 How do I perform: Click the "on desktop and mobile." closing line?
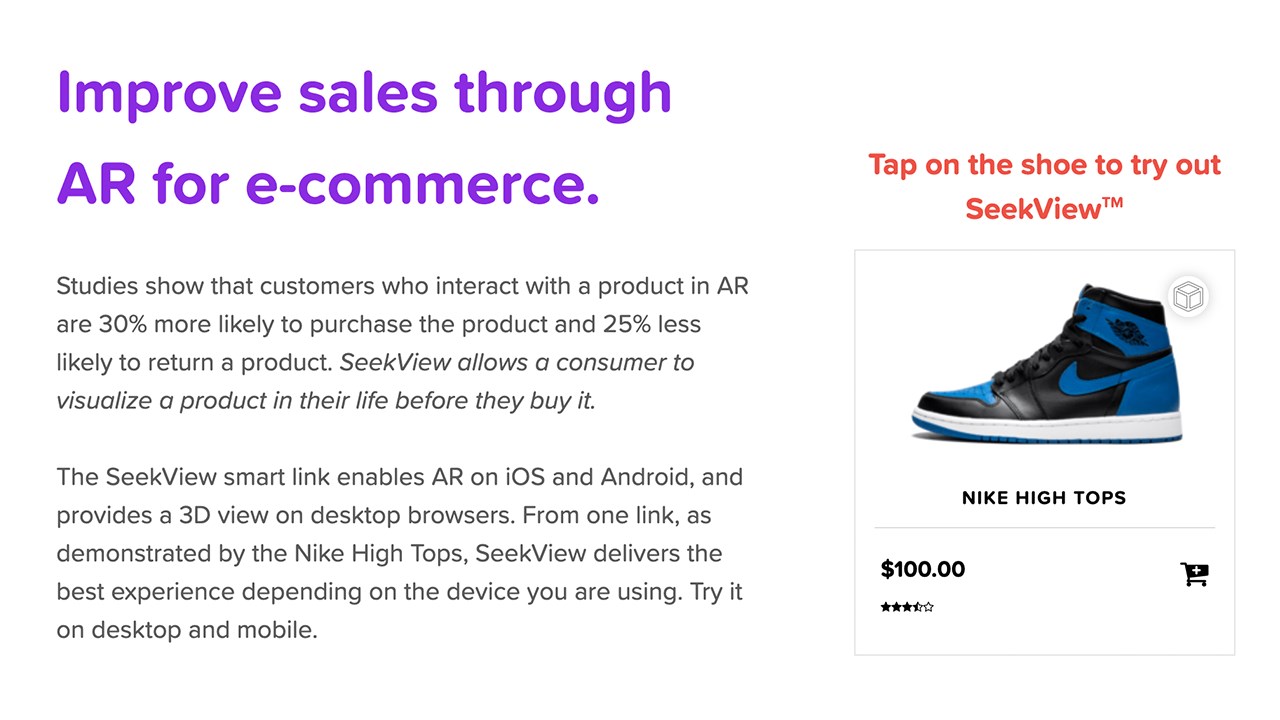[x=186, y=630]
